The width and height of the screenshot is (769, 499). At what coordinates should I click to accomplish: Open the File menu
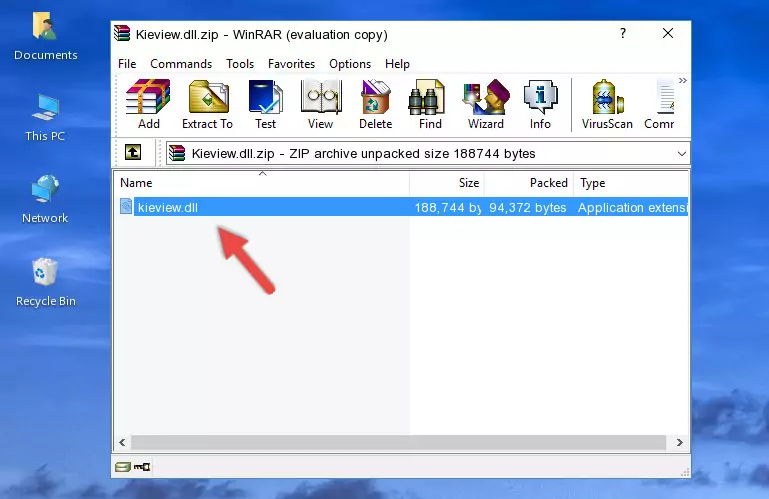tap(127, 64)
